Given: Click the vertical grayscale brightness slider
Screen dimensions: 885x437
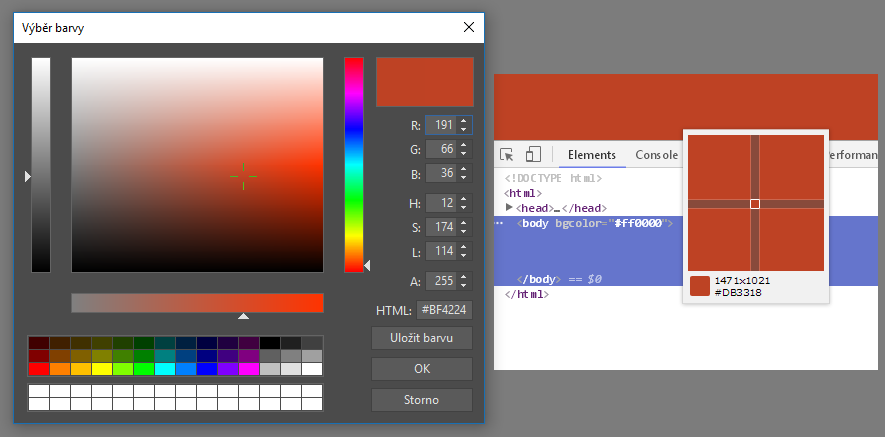Looking at the screenshot, I should 41,164.
